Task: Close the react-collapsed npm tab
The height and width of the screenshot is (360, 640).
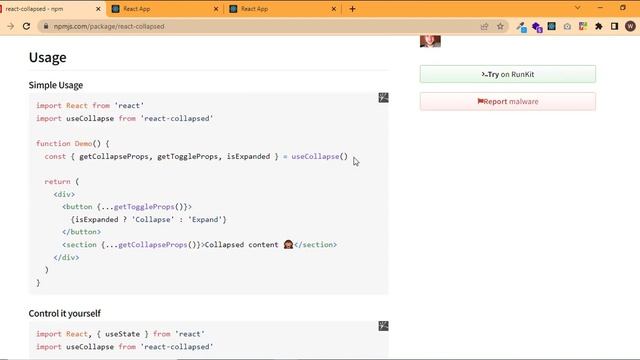Action: coord(98,9)
